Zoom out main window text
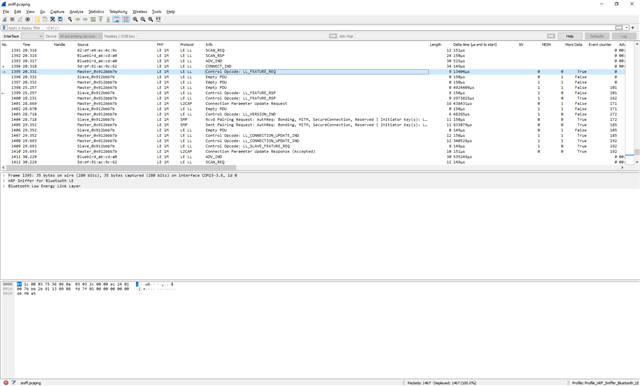The image size is (640, 386). click(143, 19)
